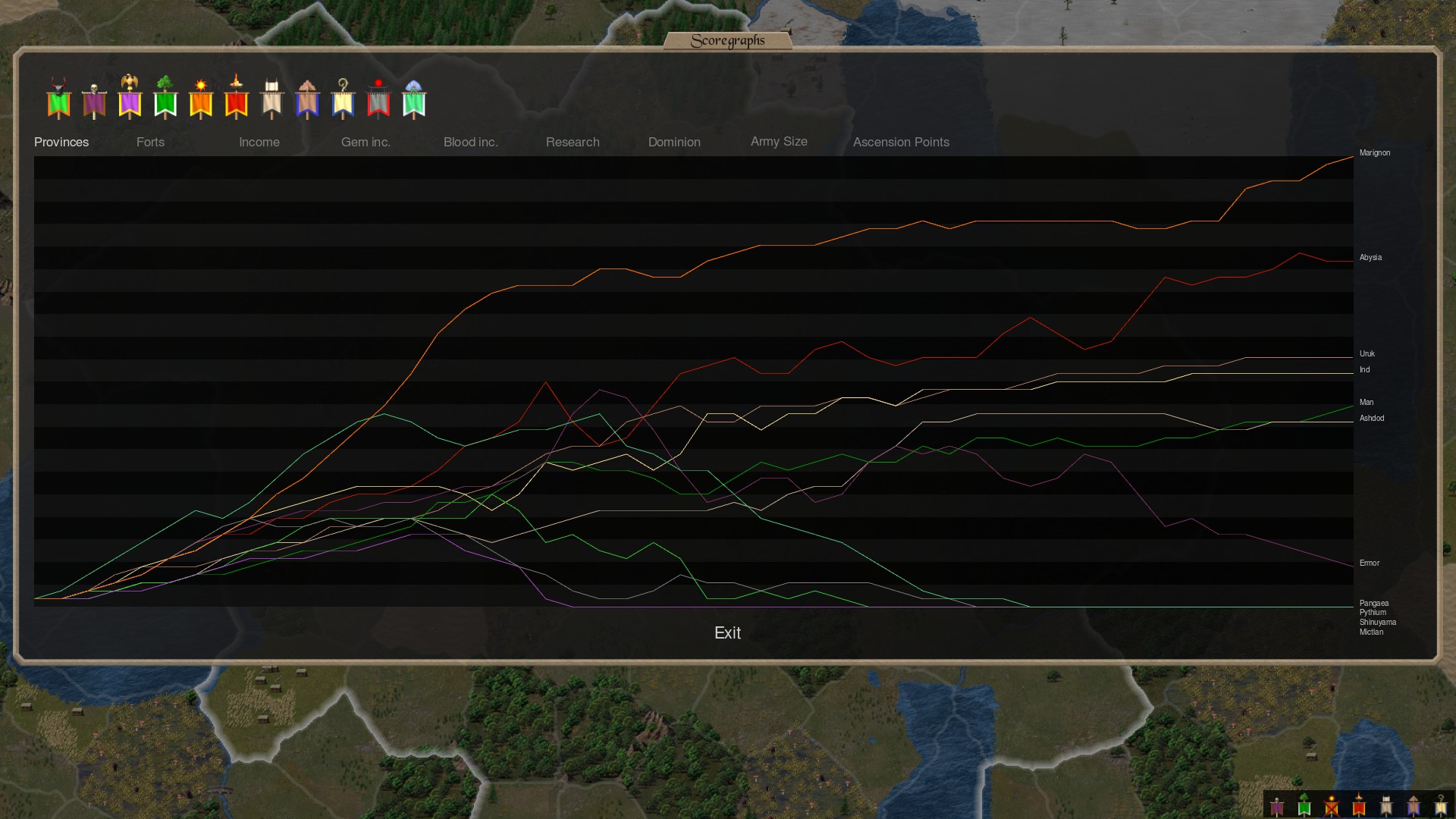Open the Income score graph
The width and height of the screenshot is (1456, 819).
pyautogui.click(x=259, y=142)
